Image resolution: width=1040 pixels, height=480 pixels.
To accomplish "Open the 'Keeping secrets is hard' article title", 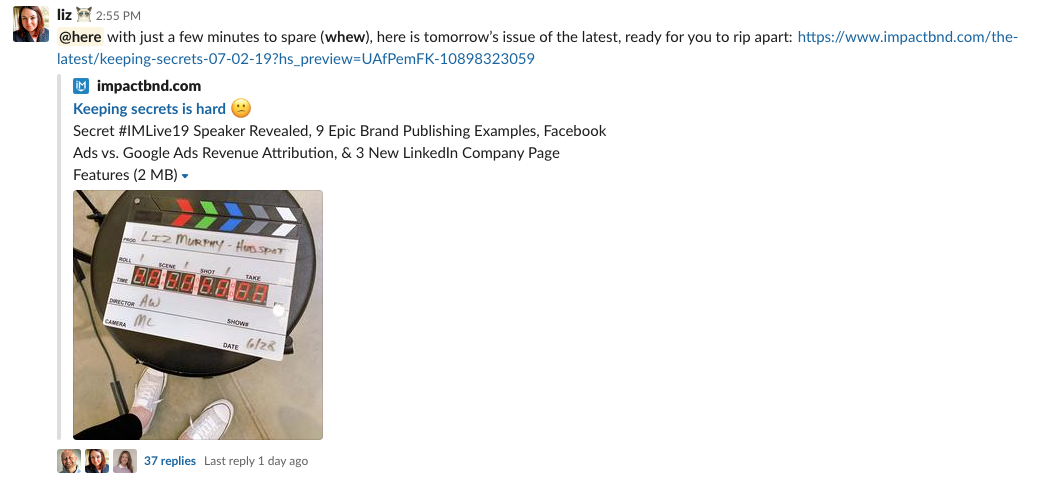I will coord(149,108).
